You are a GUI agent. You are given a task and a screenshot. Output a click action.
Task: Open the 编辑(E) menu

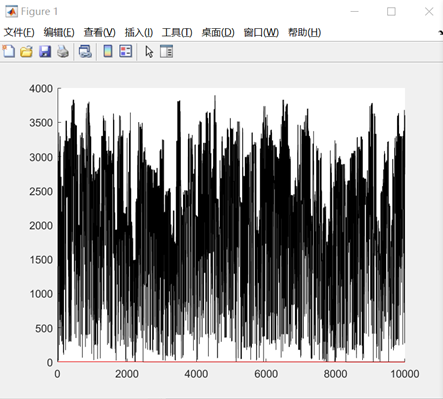pyautogui.click(x=59, y=32)
